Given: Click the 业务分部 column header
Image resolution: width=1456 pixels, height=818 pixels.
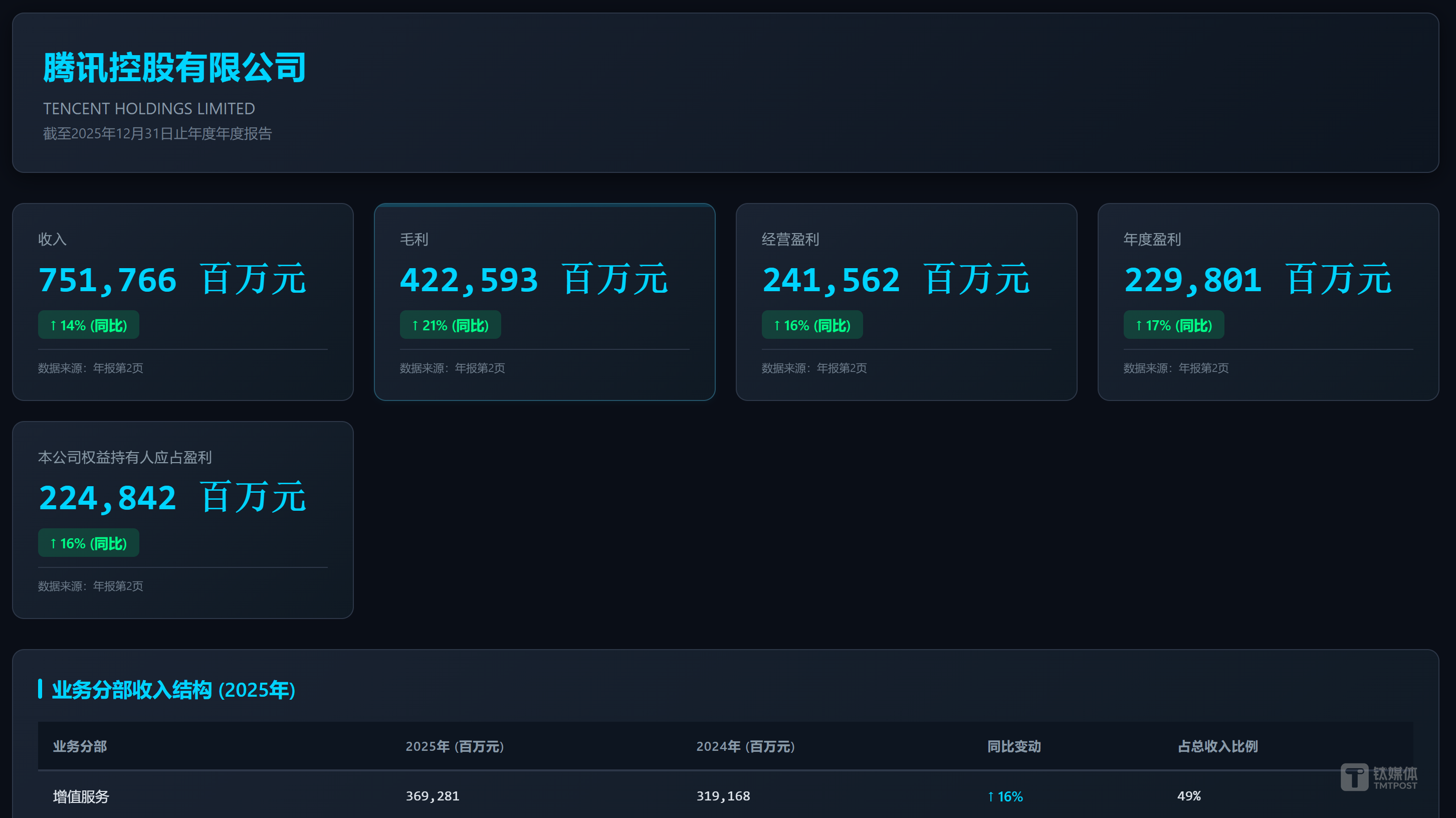Looking at the screenshot, I should pyautogui.click(x=80, y=747).
